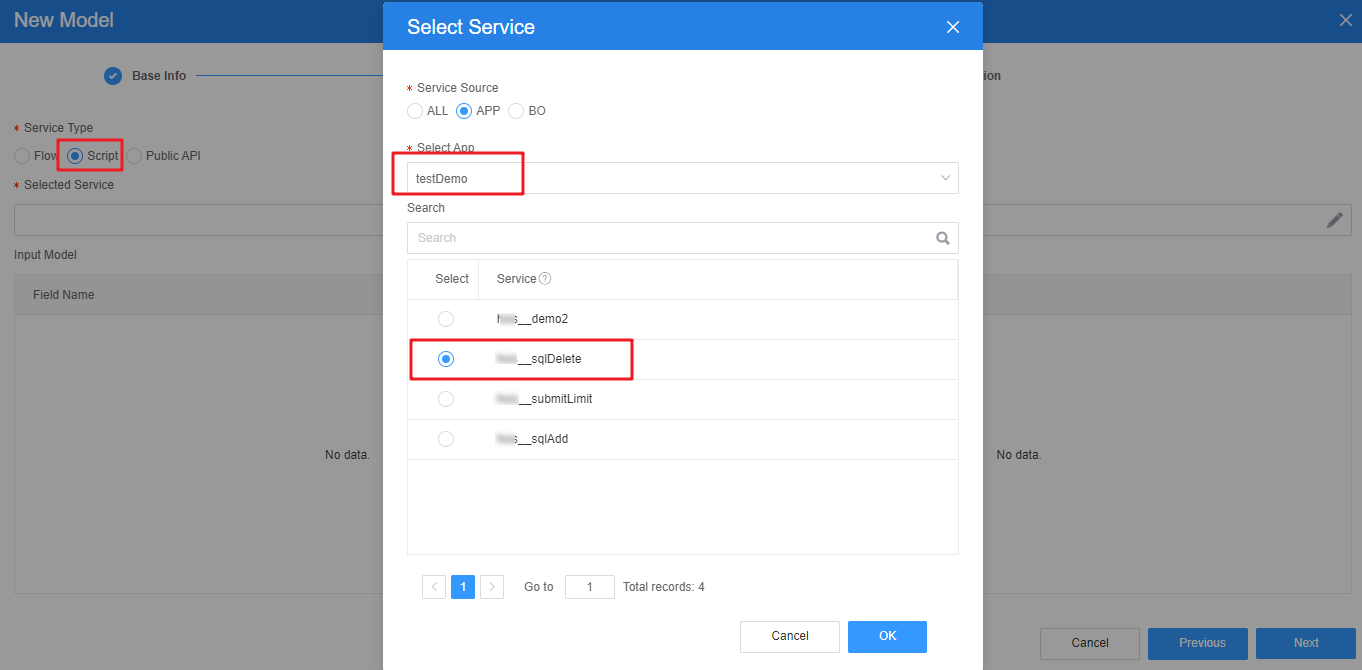Select the __sqlAdd service radio button
This screenshot has height=670, width=1362.
tap(446, 439)
